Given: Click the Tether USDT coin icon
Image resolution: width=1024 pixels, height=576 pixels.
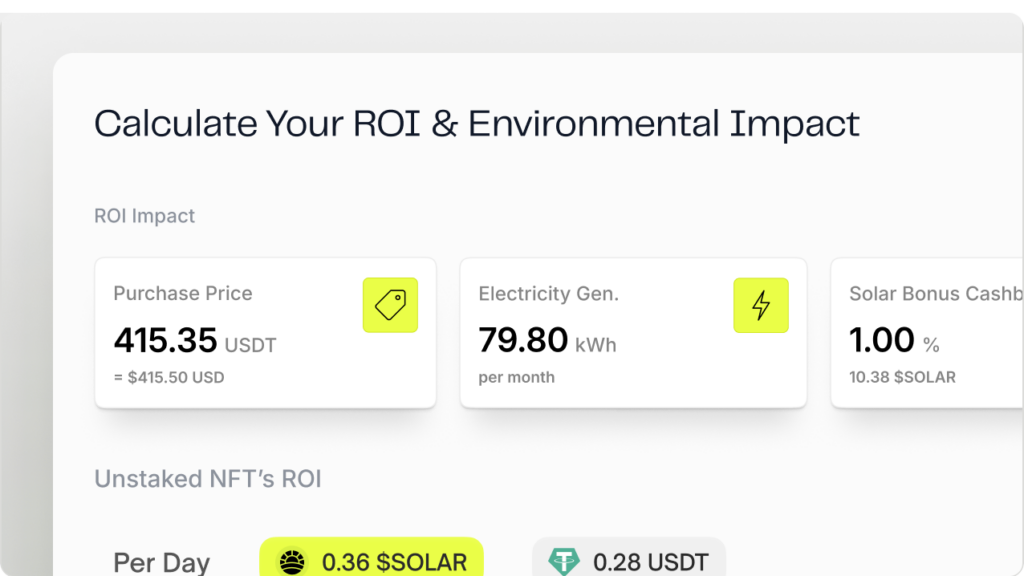Looking at the screenshot, I should point(562,563).
